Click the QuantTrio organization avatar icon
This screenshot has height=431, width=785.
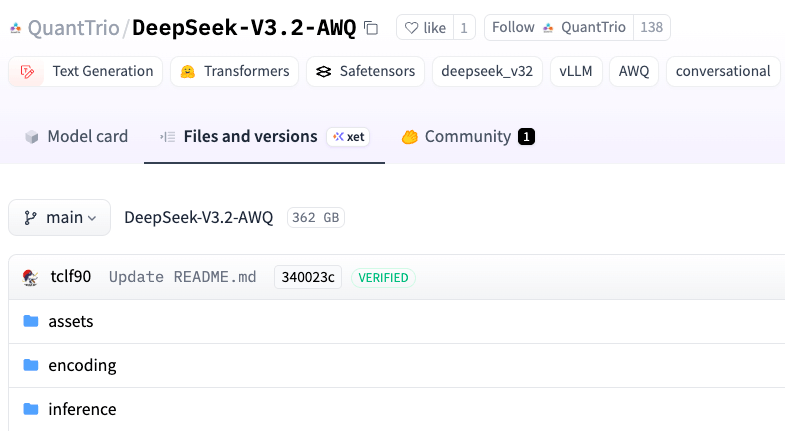(x=16, y=28)
